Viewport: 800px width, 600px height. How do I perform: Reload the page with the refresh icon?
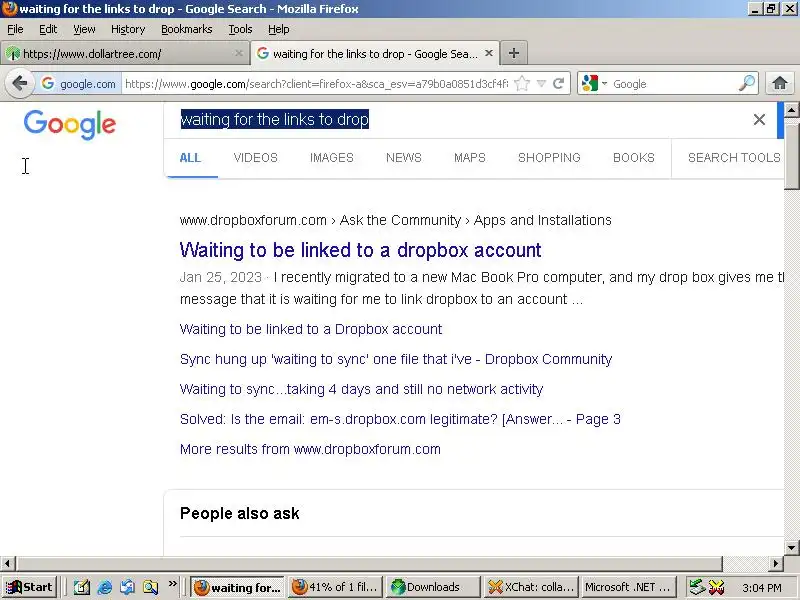pos(558,83)
